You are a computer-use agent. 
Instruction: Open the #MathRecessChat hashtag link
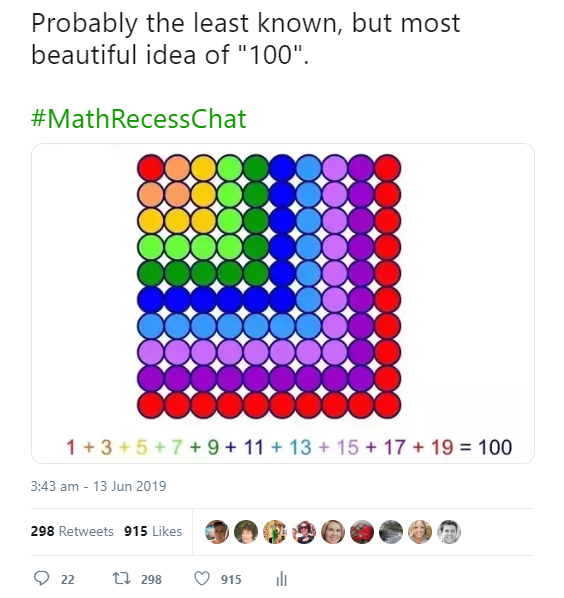pos(138,119)
